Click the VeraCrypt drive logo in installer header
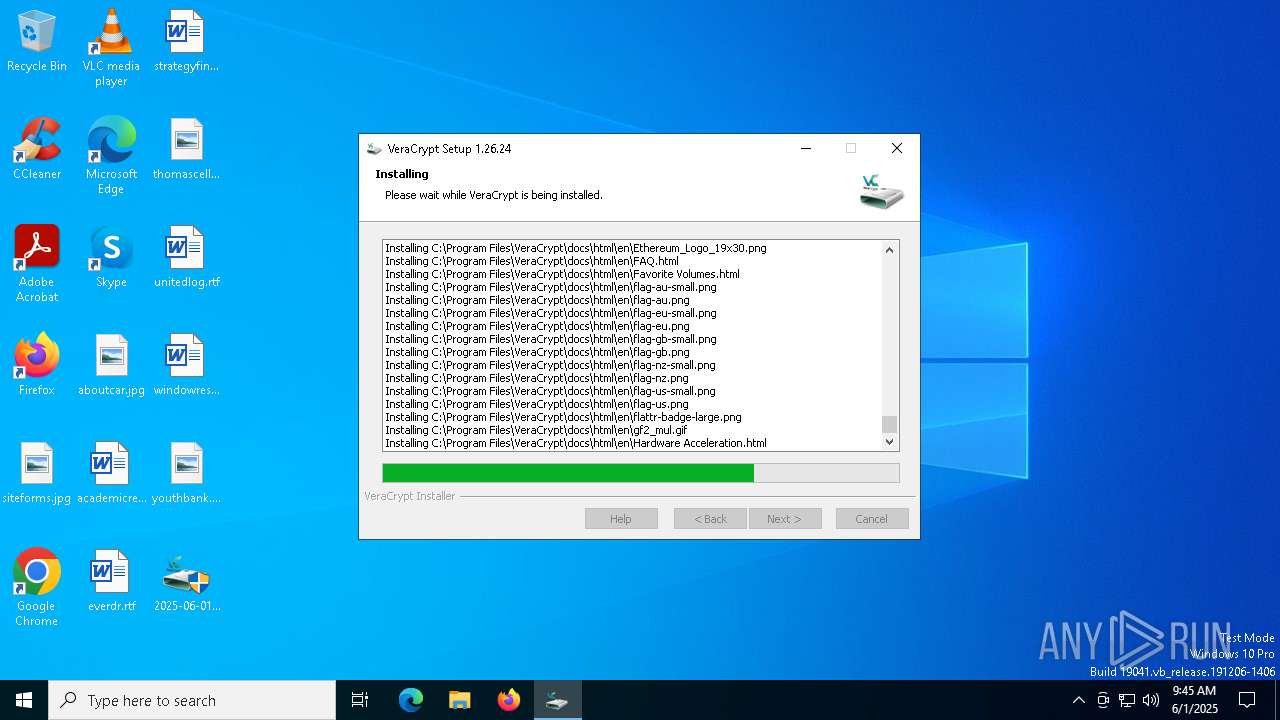Image resolution: width=1280 pixels, height=720 pixels. [x=881, y=190]
